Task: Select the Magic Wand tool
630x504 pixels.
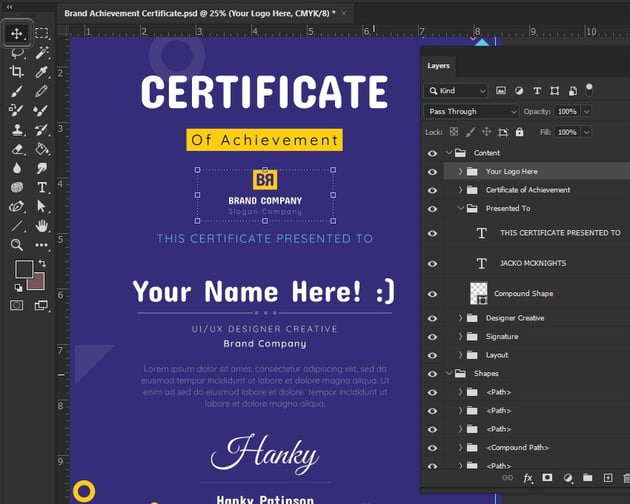Action: click(x=42, y=53)
